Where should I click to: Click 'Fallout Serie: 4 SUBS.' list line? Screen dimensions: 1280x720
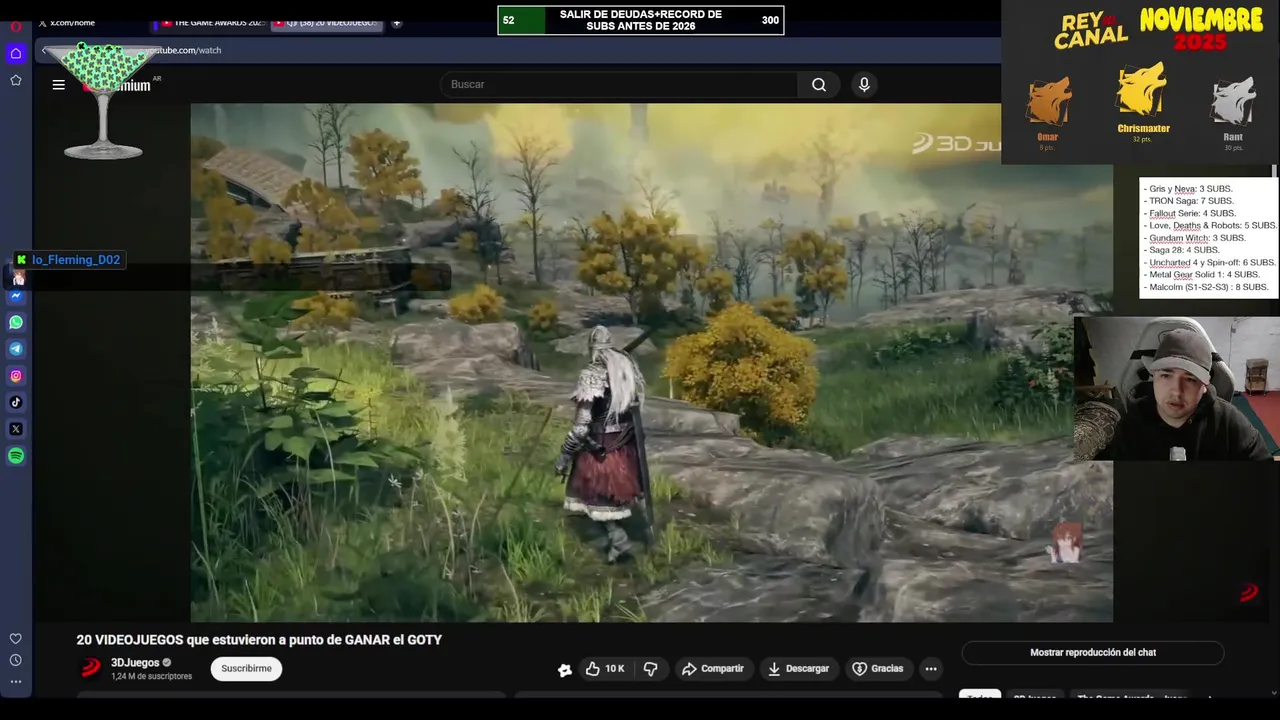tap(1192, 213)
